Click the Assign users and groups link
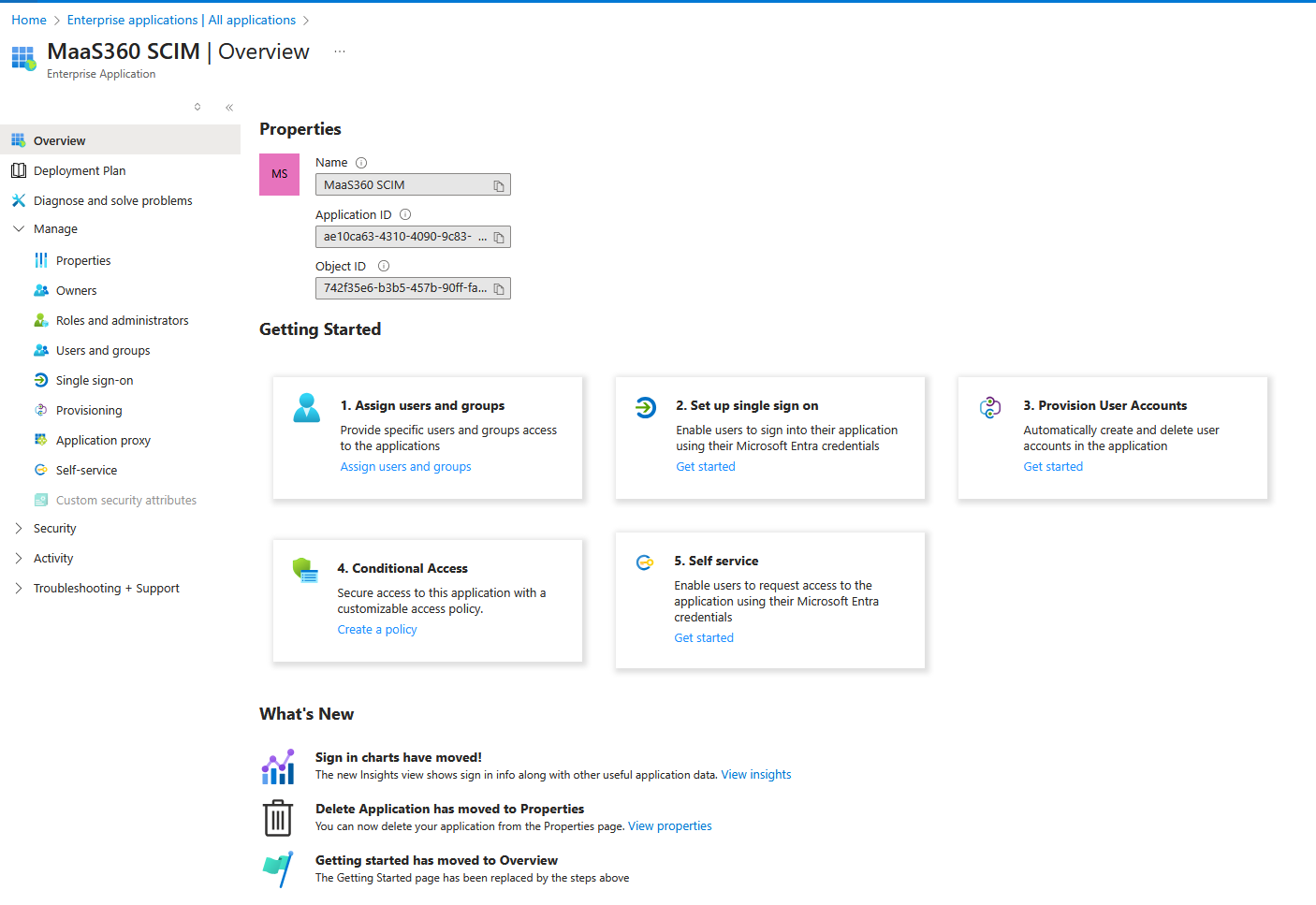Image resolution: width=1316 pixels, height=905 pixels. point(405,467)
